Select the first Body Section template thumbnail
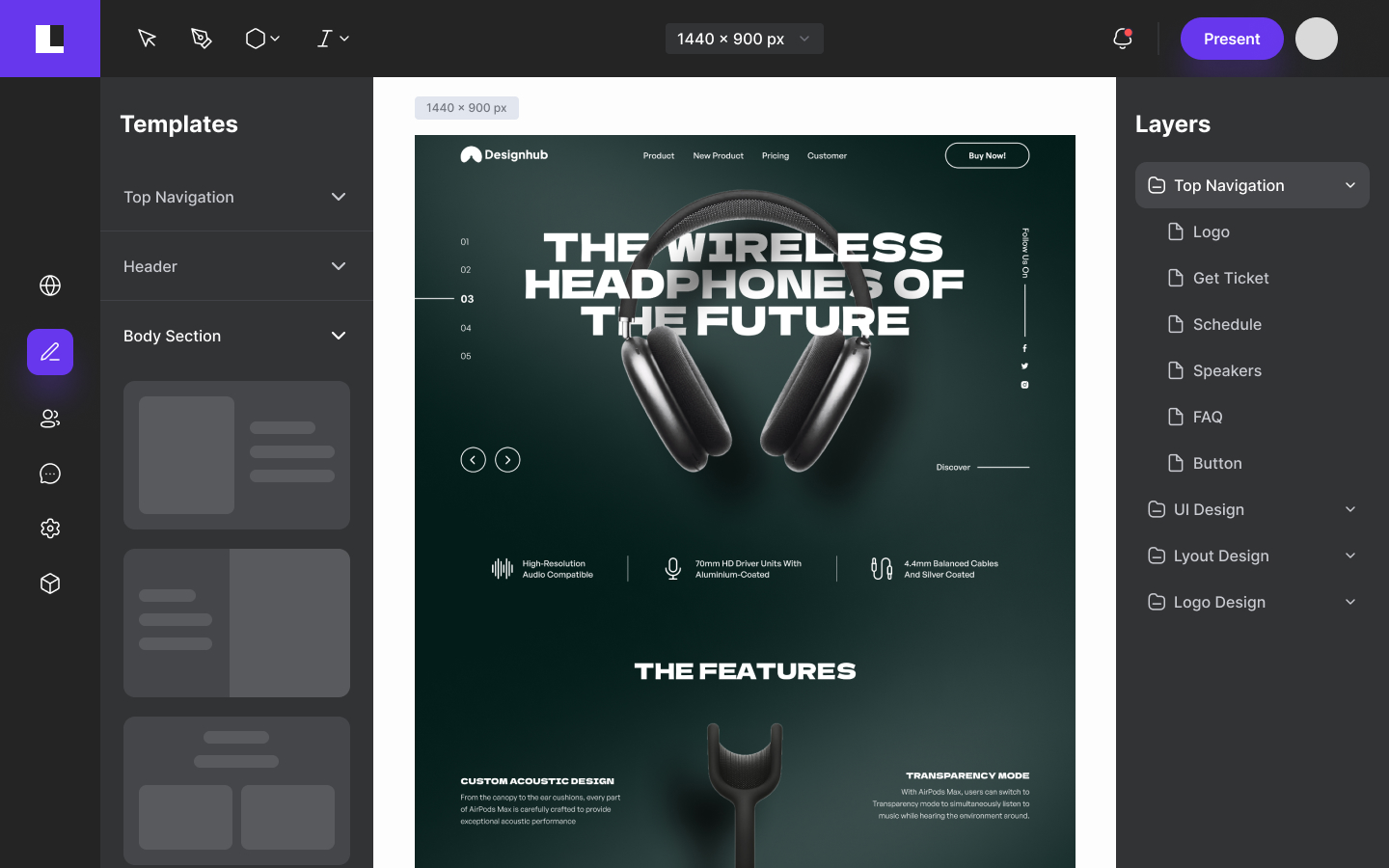This screenshot has width=1389, height=868. tap(236, 455)
